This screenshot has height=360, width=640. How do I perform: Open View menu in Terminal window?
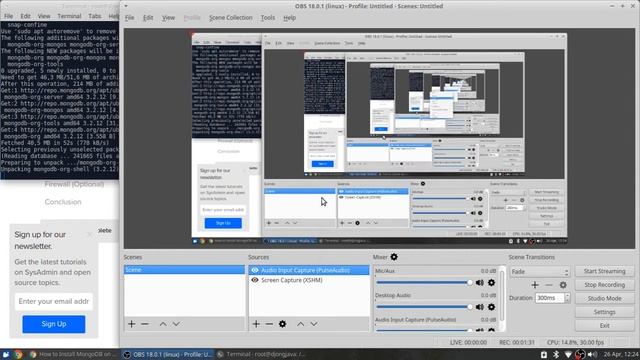(x=44, y=16)
